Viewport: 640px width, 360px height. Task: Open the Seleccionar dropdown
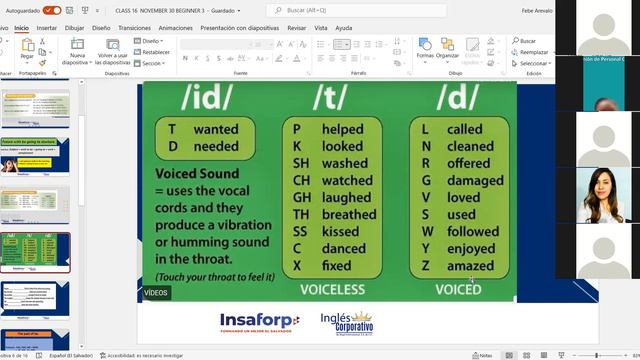(x=531, y=63)
